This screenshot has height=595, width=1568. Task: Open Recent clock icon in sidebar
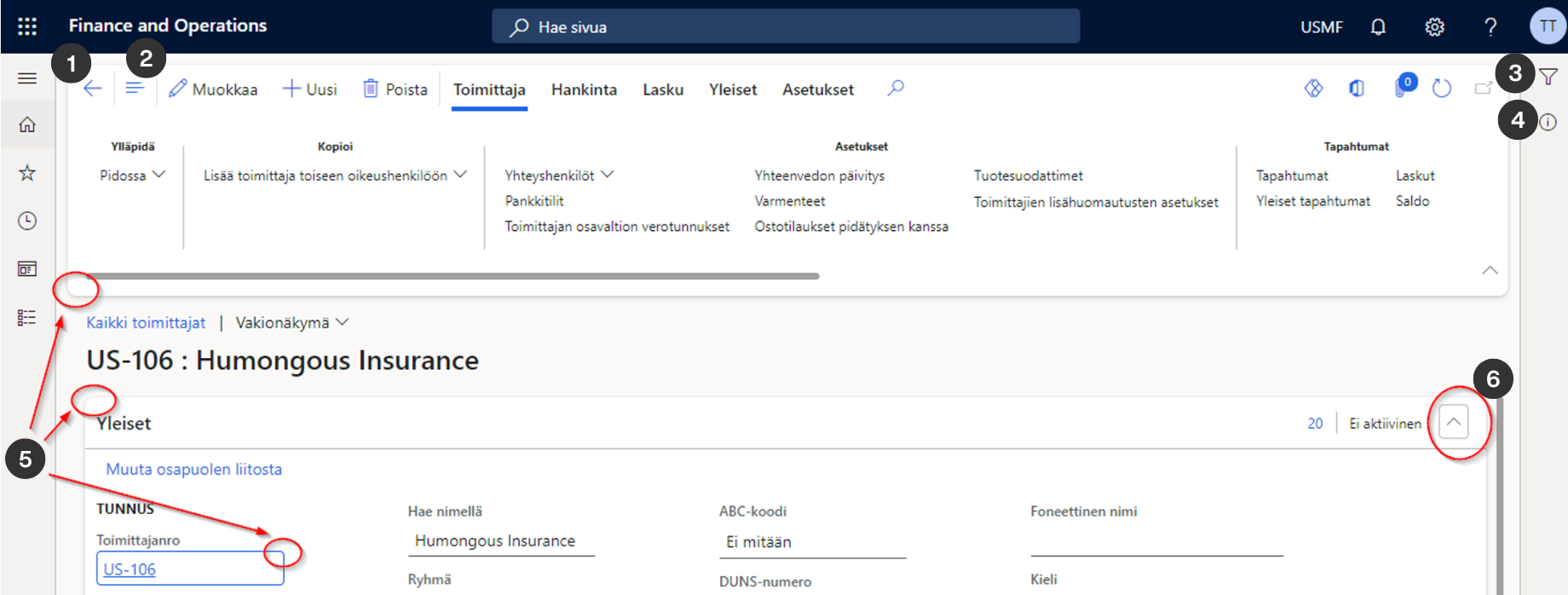[27, 221]
